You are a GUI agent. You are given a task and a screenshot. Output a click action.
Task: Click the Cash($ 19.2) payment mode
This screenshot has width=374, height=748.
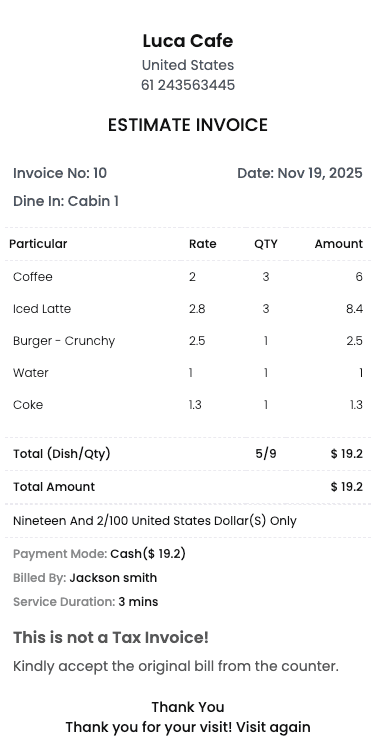[148, 554]
